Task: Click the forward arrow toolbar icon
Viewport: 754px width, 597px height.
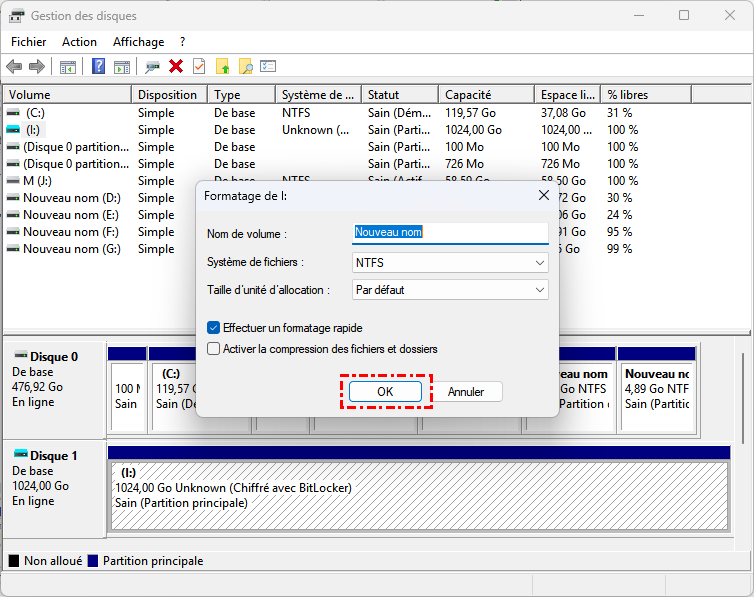Action: pos(37,67)
